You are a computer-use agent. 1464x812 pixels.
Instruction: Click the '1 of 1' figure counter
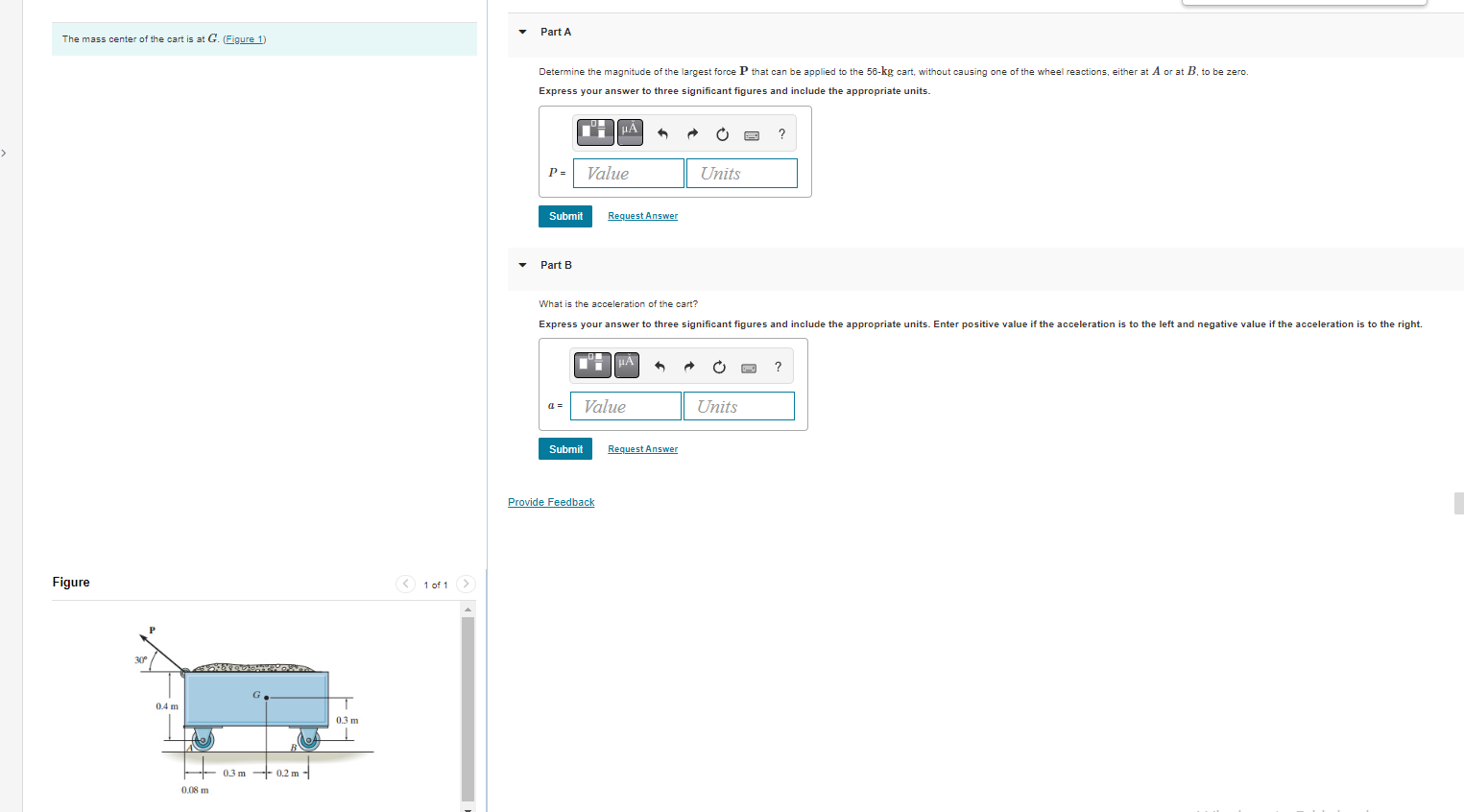(436, 585)
